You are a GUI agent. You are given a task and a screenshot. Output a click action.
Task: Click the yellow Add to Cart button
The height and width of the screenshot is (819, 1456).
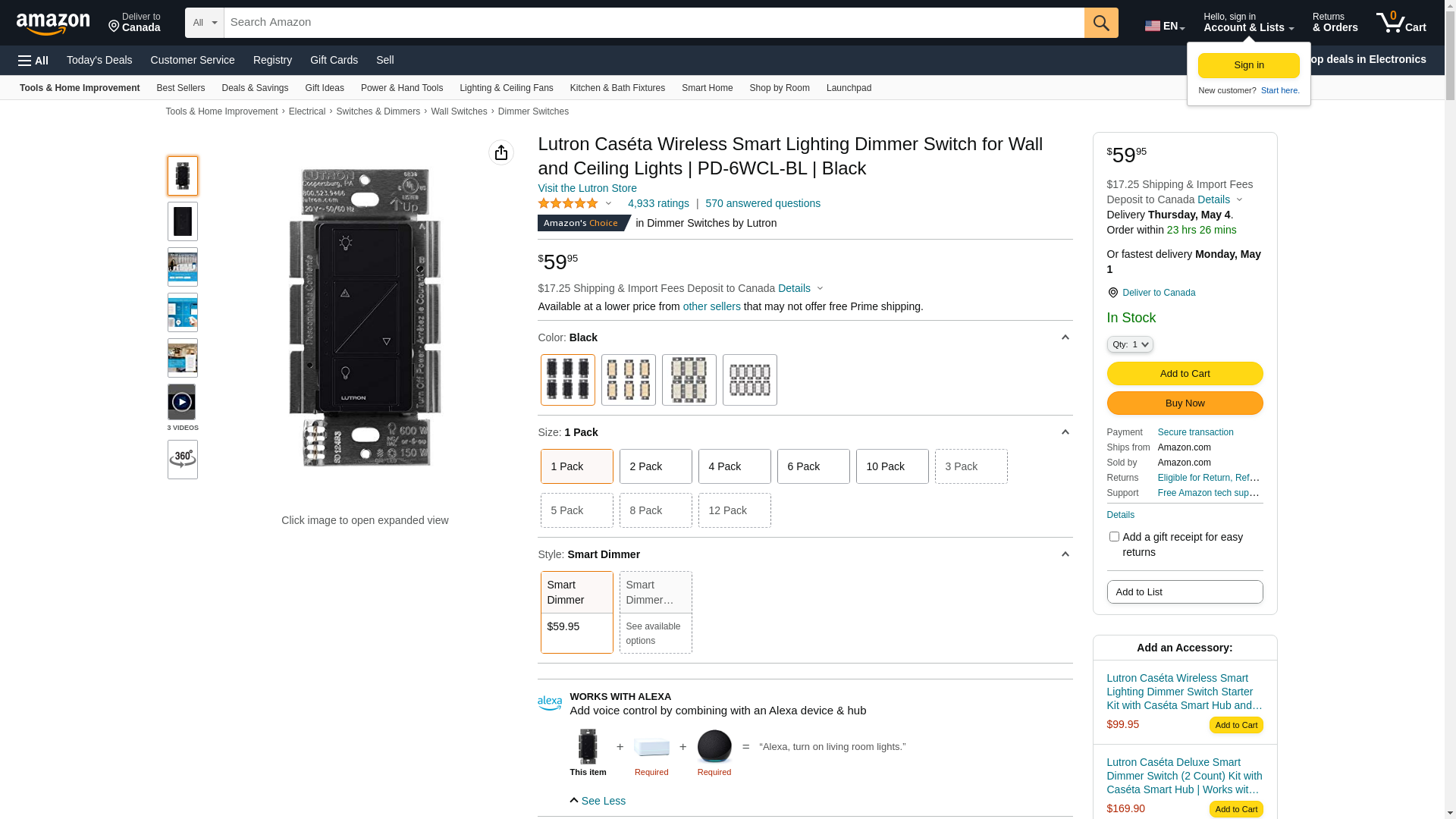1185,373
